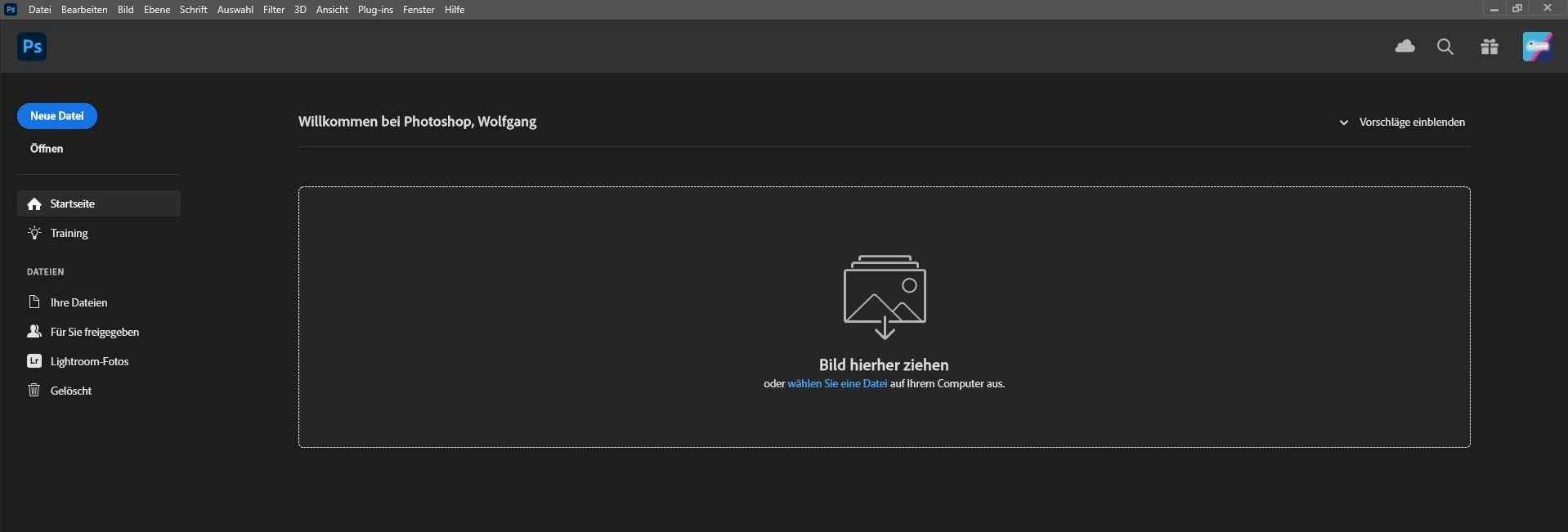Create a new file with Neue Datei
The image size is (1568, 532).
point(57,116)
